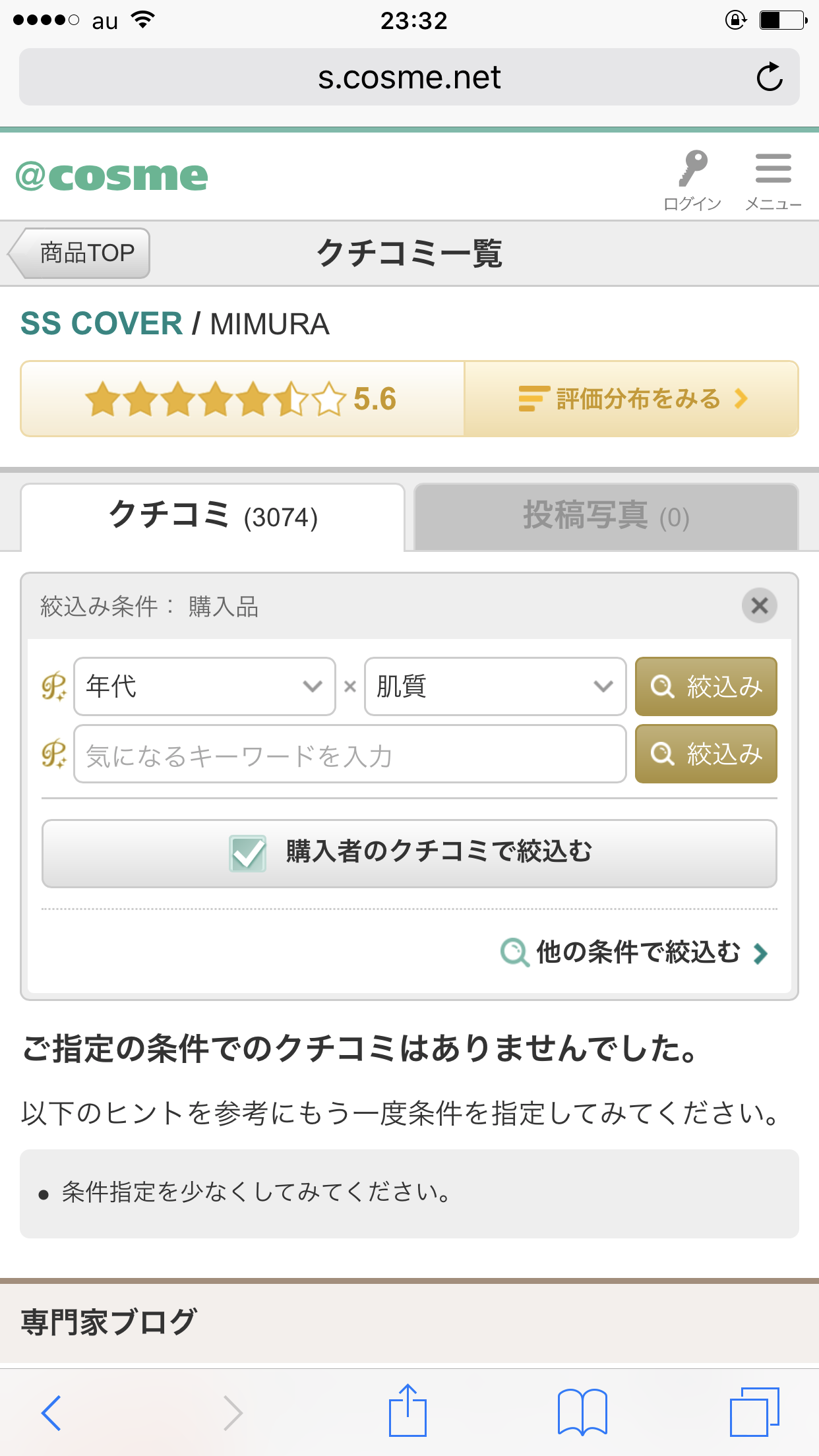Viewport: 819px width, 1456px height.
Task: Open Safari bookmarks icon
Action: (582, 1412)
